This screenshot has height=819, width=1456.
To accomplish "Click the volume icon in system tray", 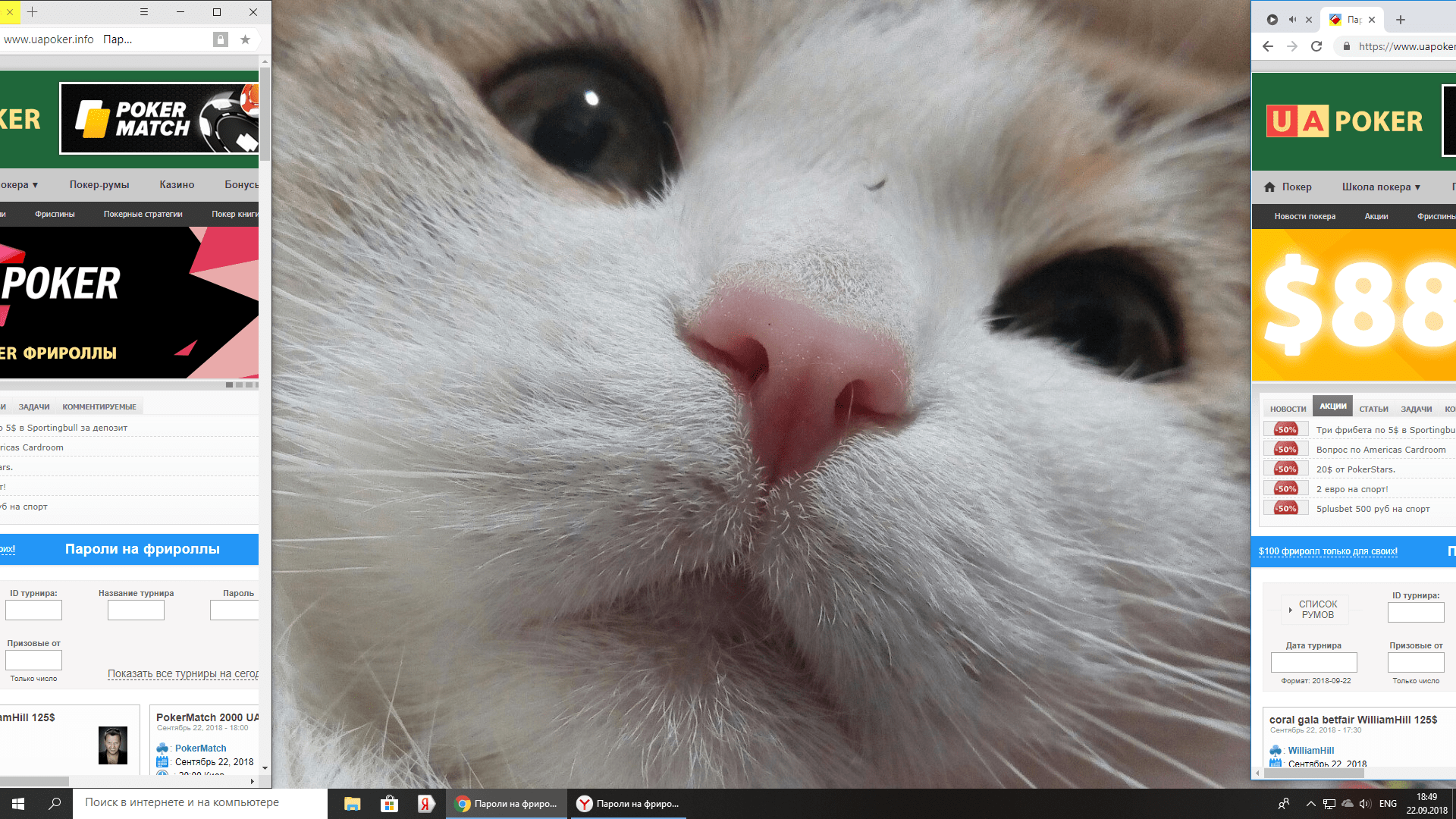I will click(x=1365, y=804).
